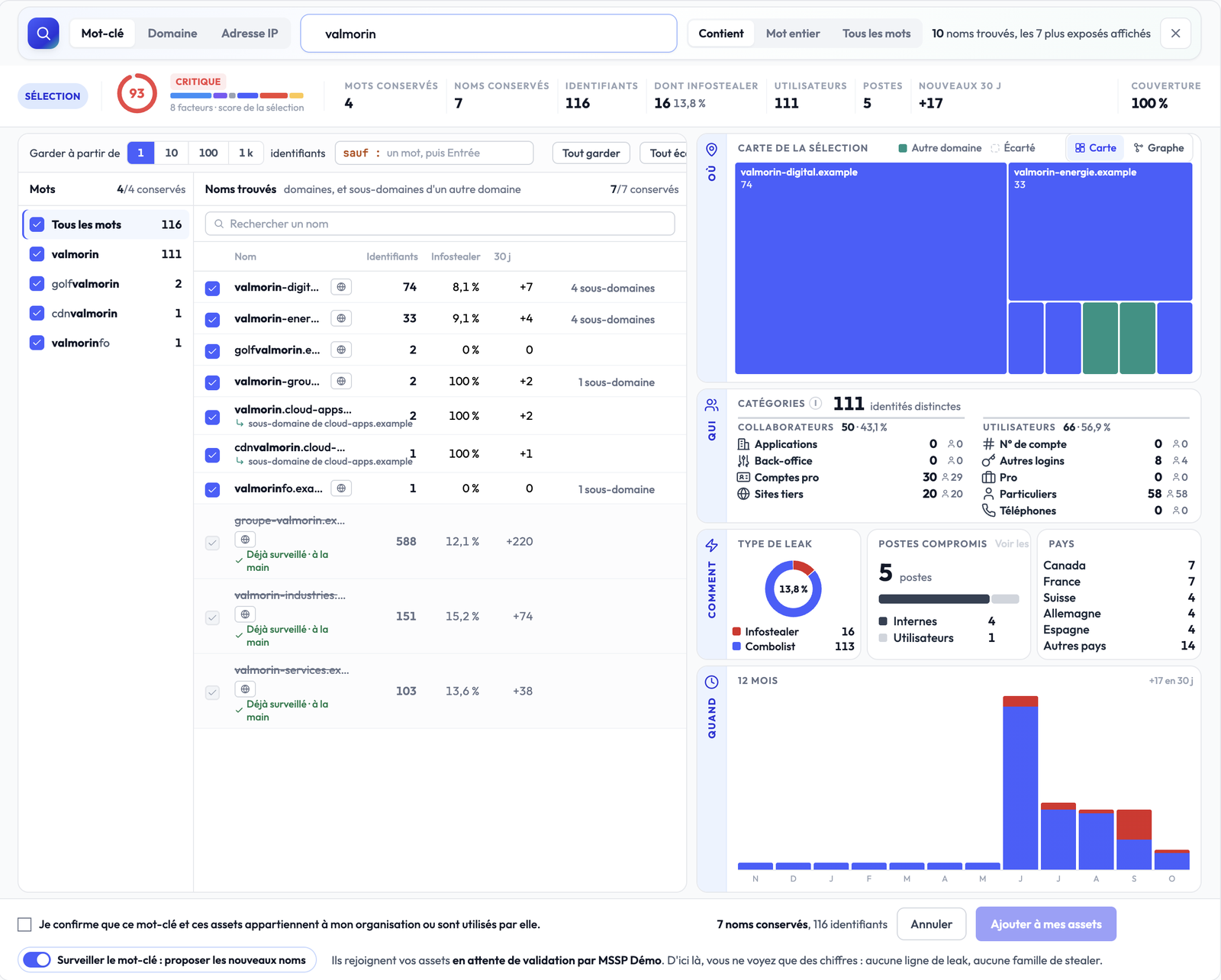The height and width of the screenshot is (980, 1221).
Task: Click the valmorin-digital.example treemap tile
Action: (x=871, y=268)
